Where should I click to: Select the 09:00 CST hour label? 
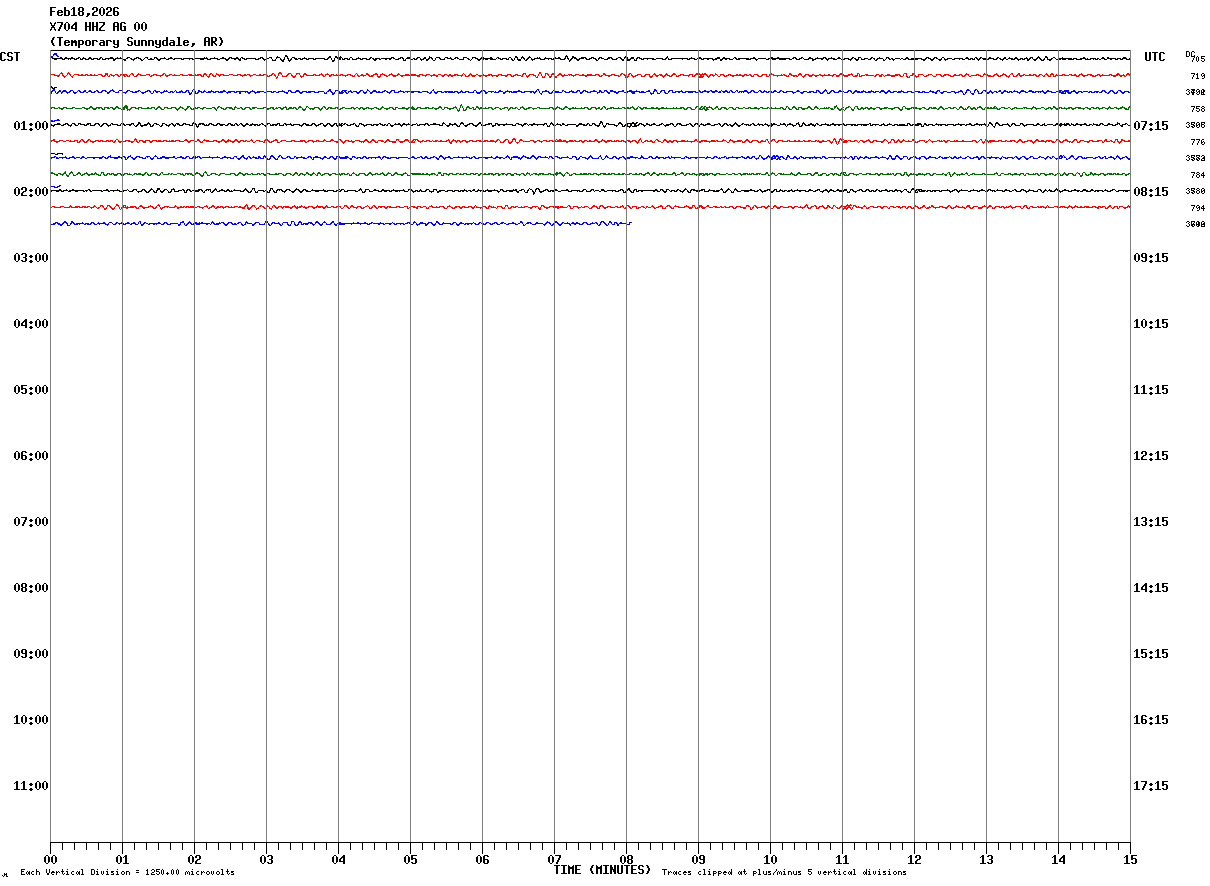31,654
